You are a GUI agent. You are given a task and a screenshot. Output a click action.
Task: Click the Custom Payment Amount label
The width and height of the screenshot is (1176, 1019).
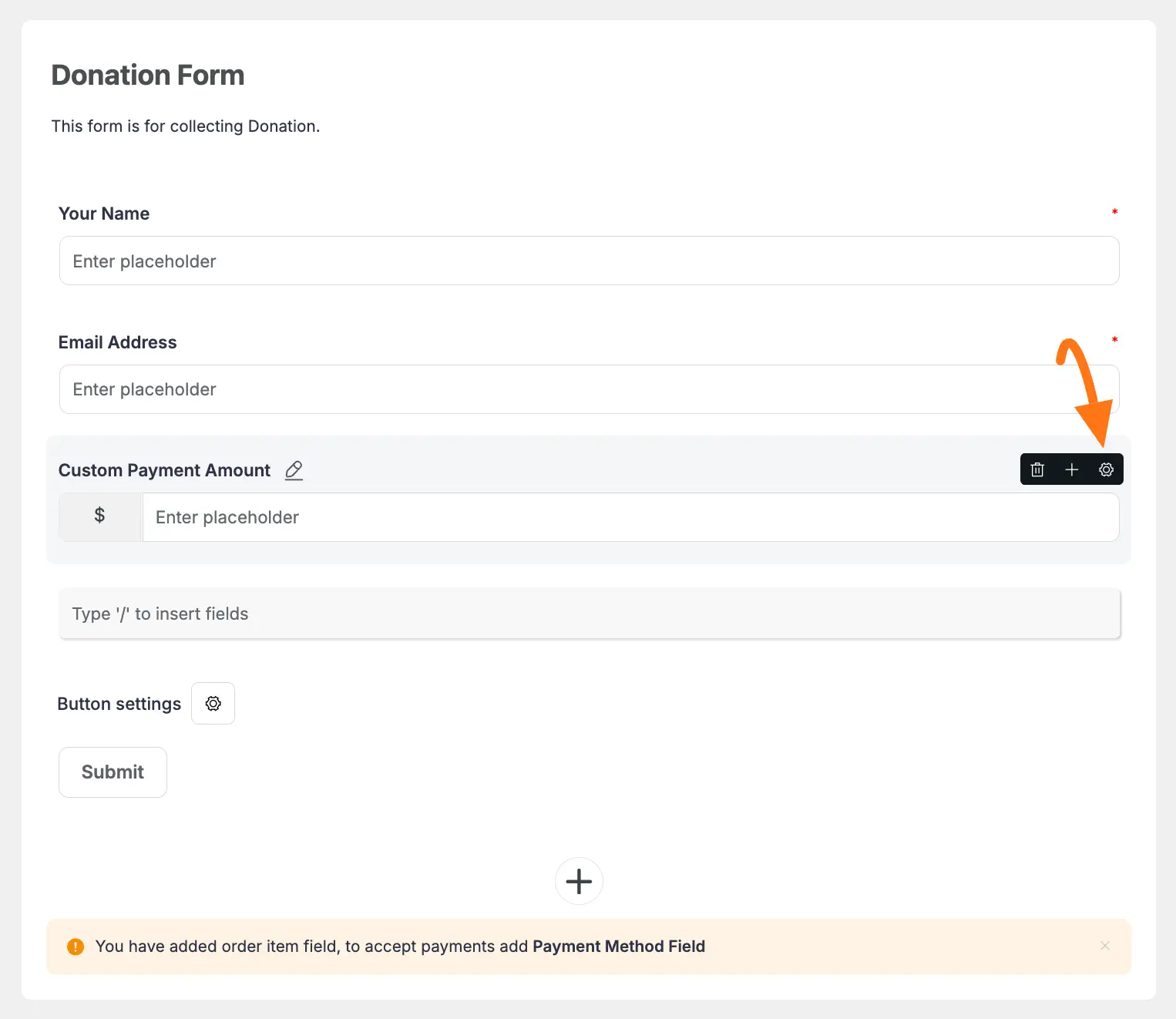pyautogui.click(x=163, y=469)
